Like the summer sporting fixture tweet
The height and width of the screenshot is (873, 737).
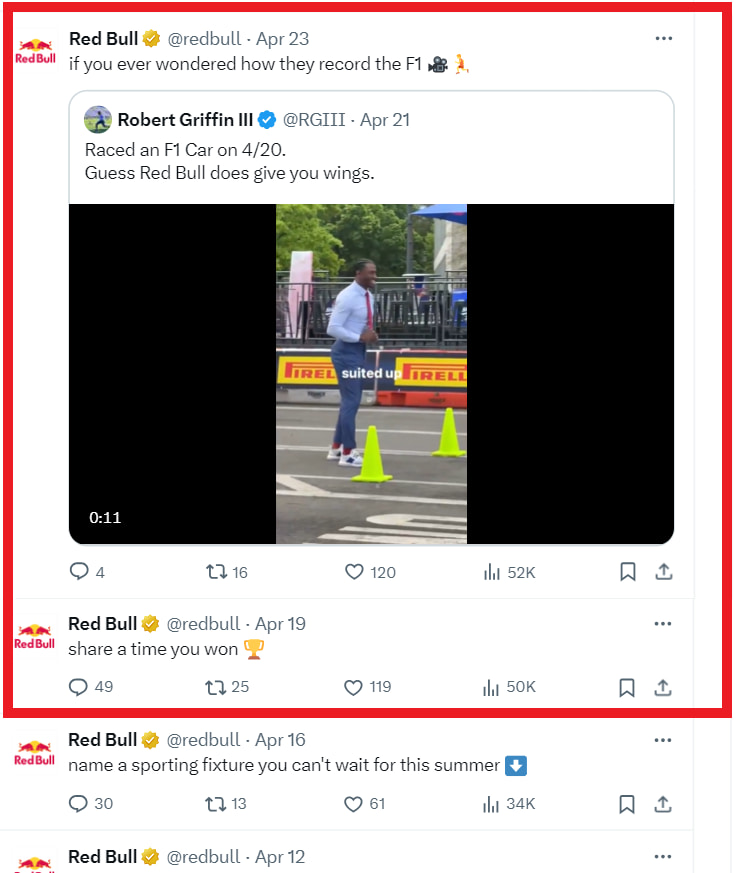point(353,803)
